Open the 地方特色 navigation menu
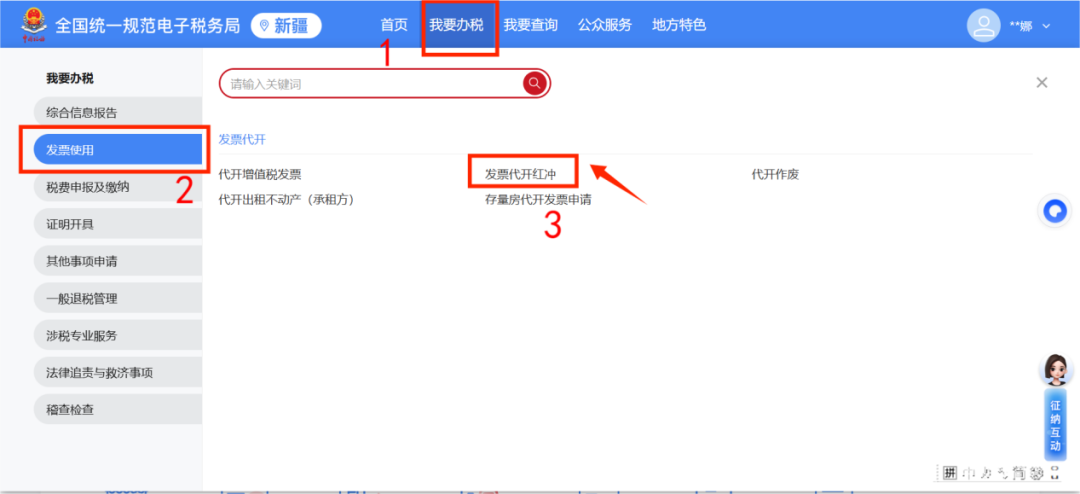The width and height of the screenshot is (1080, 494). coord(679,25)
